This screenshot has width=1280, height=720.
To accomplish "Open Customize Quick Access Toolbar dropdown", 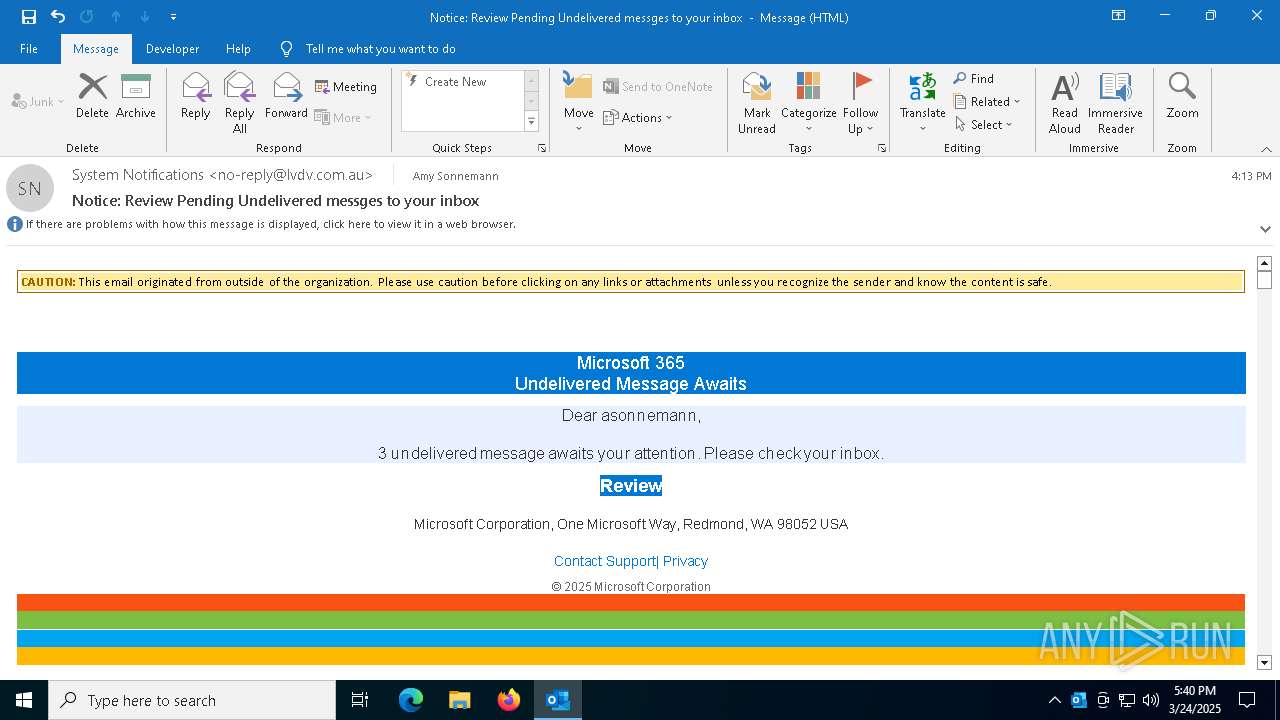I will [x=173, y=17].
